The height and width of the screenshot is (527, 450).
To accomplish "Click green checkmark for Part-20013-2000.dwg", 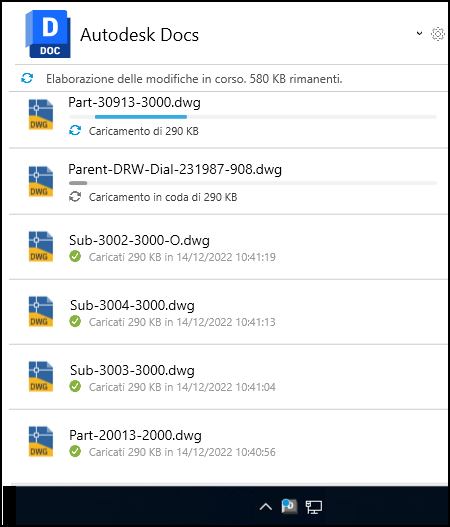I will click(75, 451).
